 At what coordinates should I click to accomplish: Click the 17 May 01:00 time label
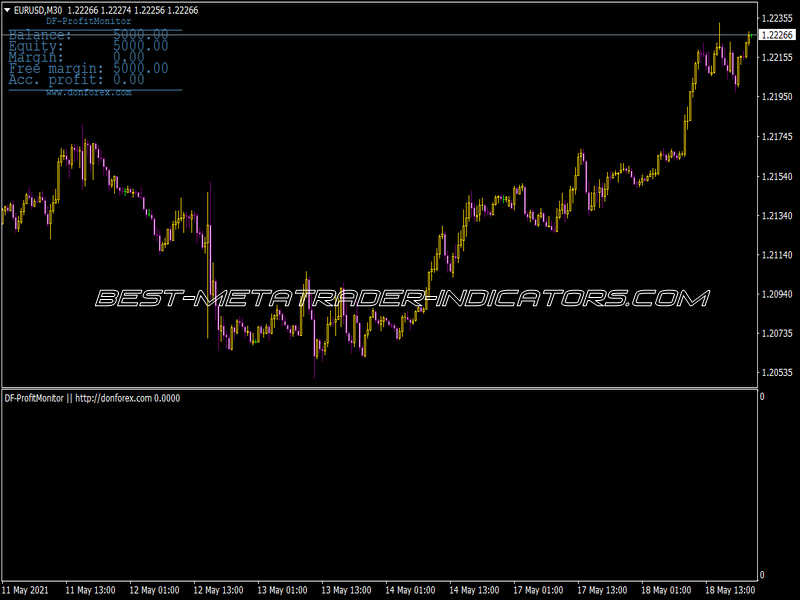click(538, 590)
